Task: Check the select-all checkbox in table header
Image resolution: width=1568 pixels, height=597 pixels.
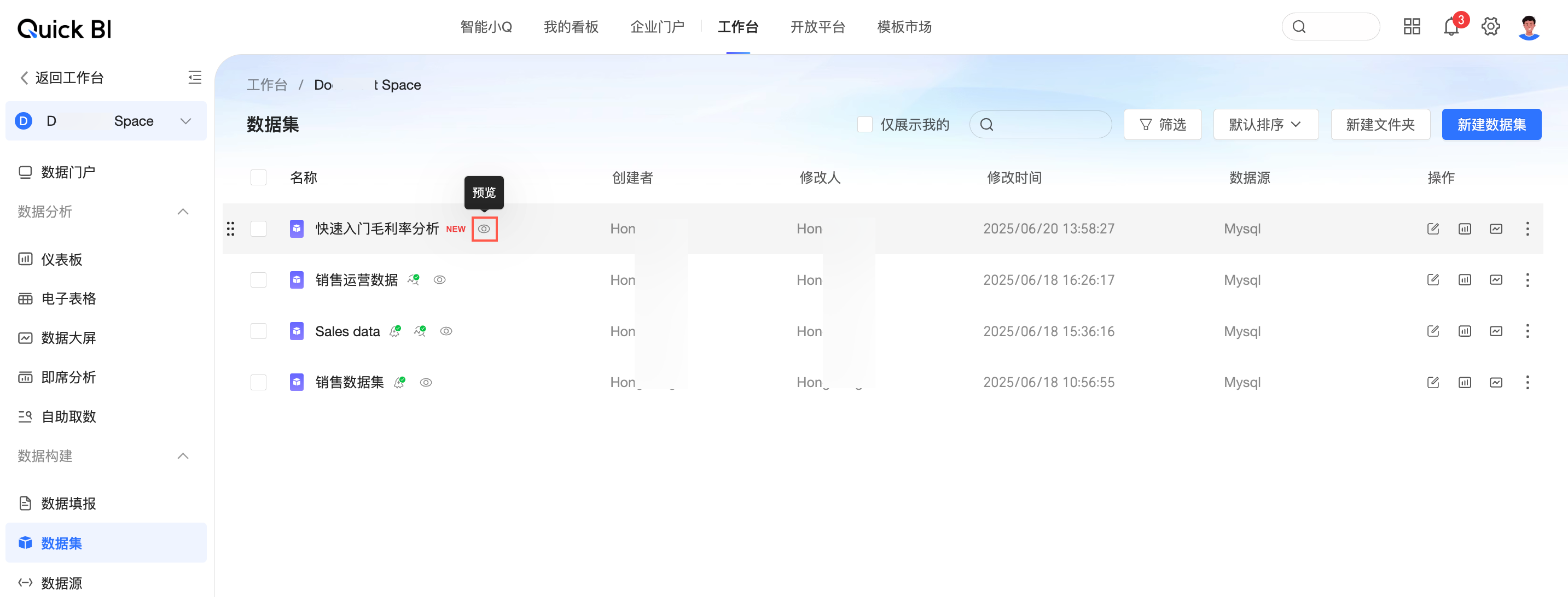Action: 259,178
